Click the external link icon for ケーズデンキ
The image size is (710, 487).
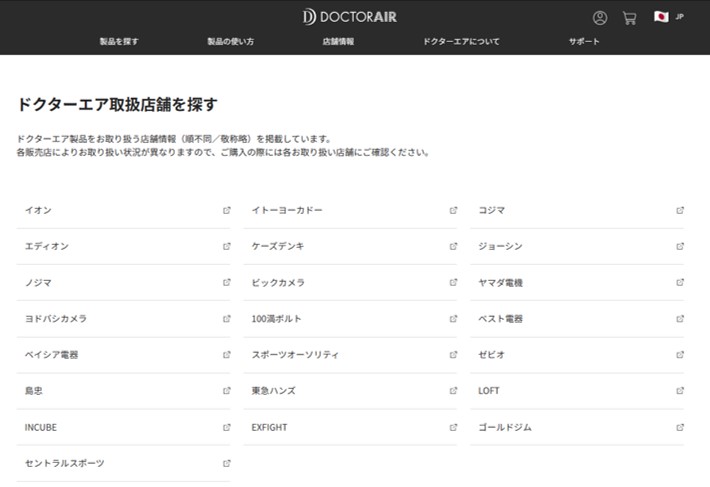[453, 246]
